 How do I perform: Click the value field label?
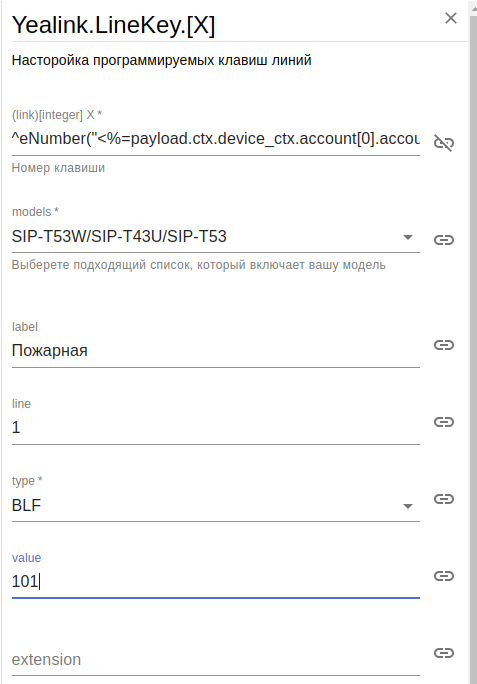click(26, 557)
